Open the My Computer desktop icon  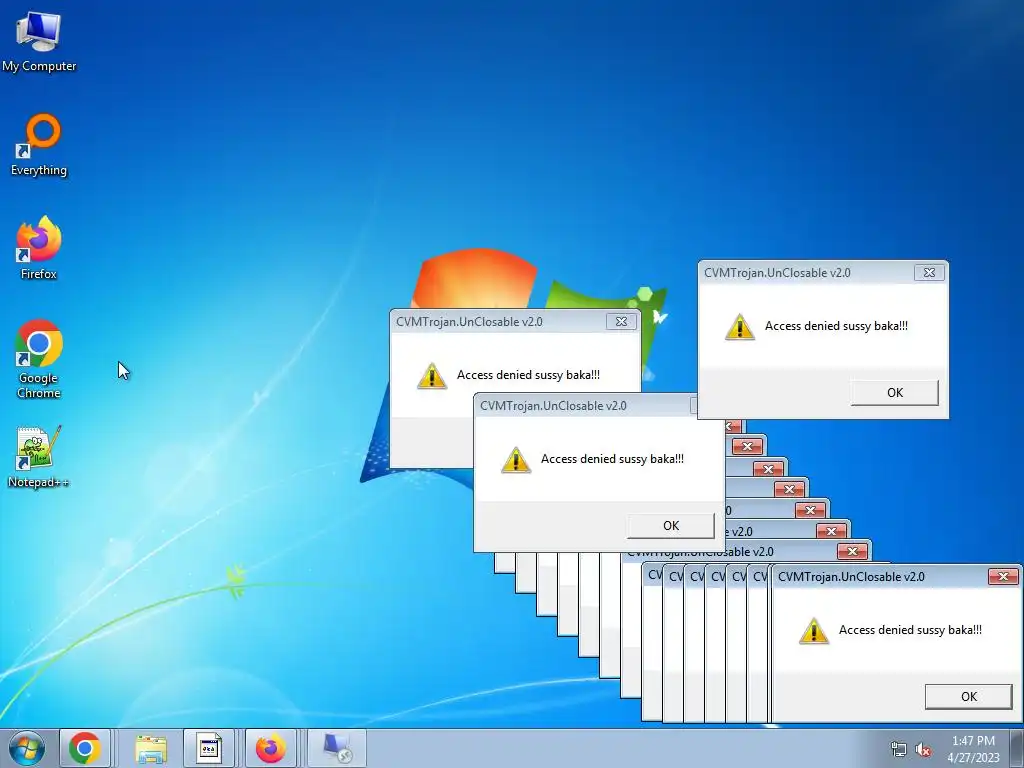38,40
